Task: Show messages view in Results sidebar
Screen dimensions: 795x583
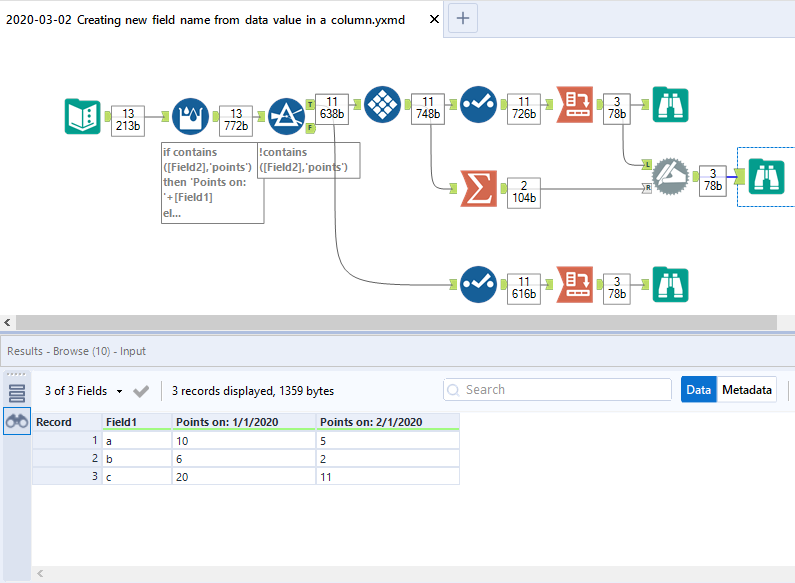Action: (16, 393)
